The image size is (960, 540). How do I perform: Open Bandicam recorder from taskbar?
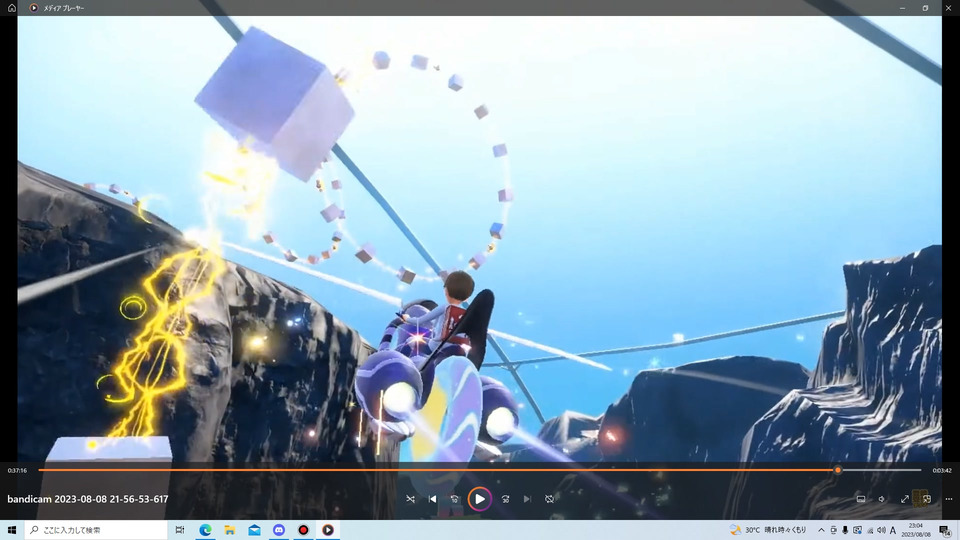click(x=303, y=530)
